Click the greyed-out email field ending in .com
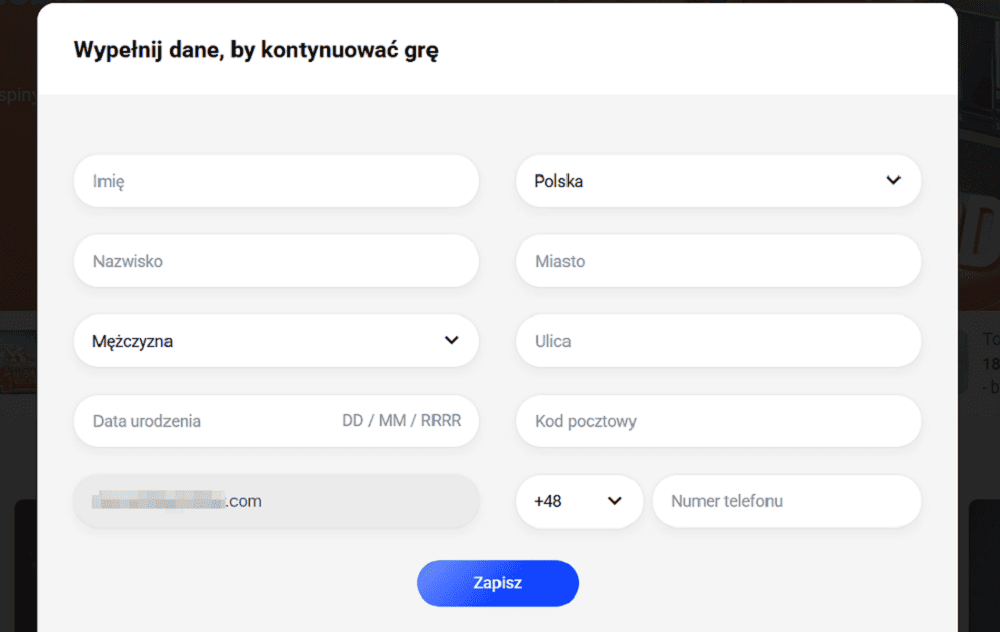The image size is (1000, 632). pos(276,501)
